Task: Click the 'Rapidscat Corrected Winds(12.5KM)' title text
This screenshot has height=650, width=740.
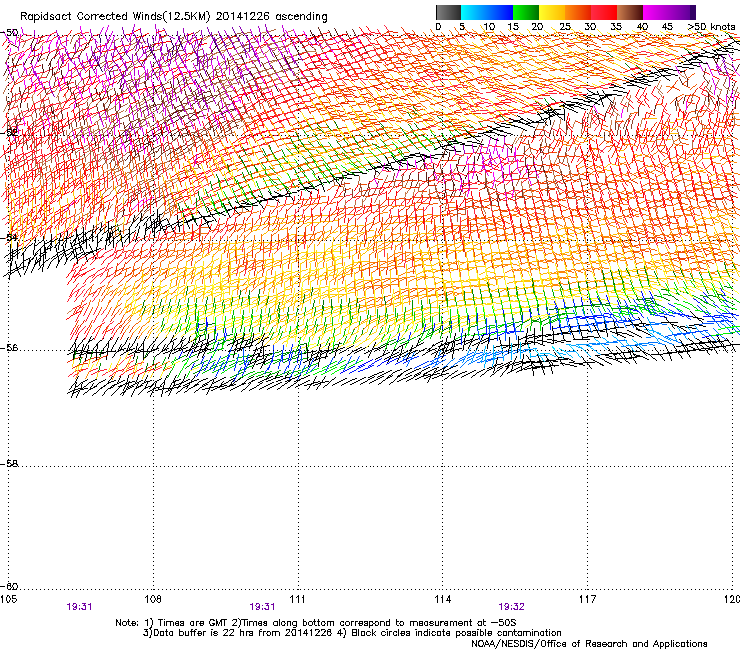Action: pos(115,17)
